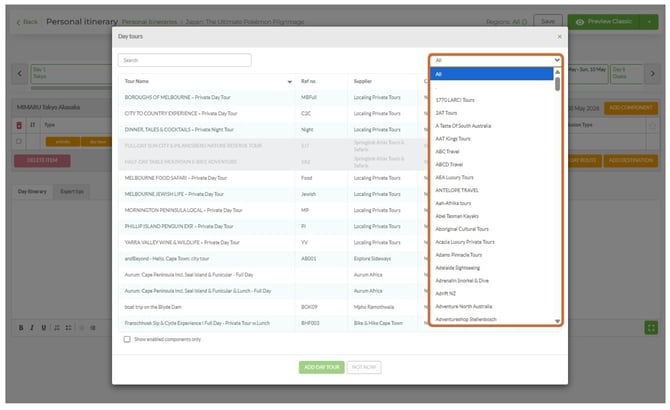Switch to the Expert tips tab

[x=72, y=192]
